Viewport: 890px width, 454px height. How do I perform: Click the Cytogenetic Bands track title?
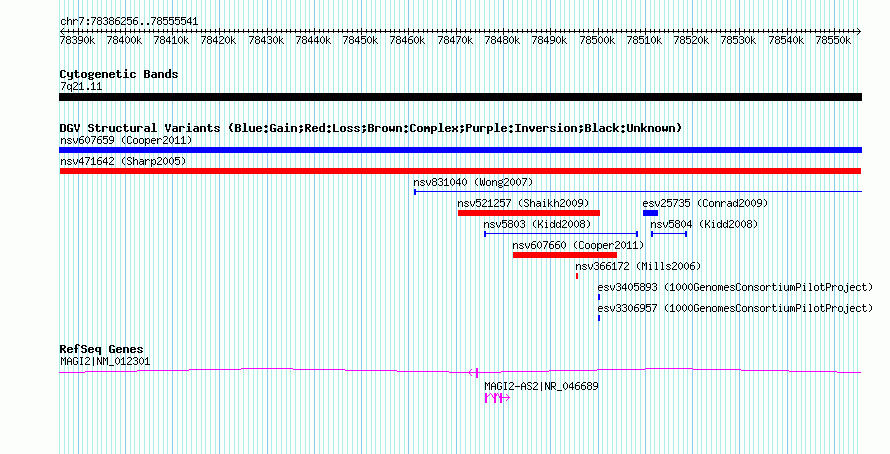point(119,74)
